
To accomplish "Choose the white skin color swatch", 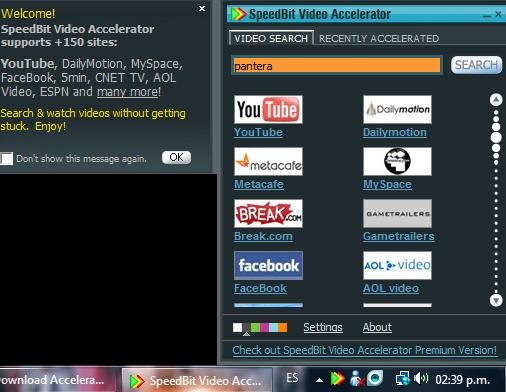I will point(237,328).
